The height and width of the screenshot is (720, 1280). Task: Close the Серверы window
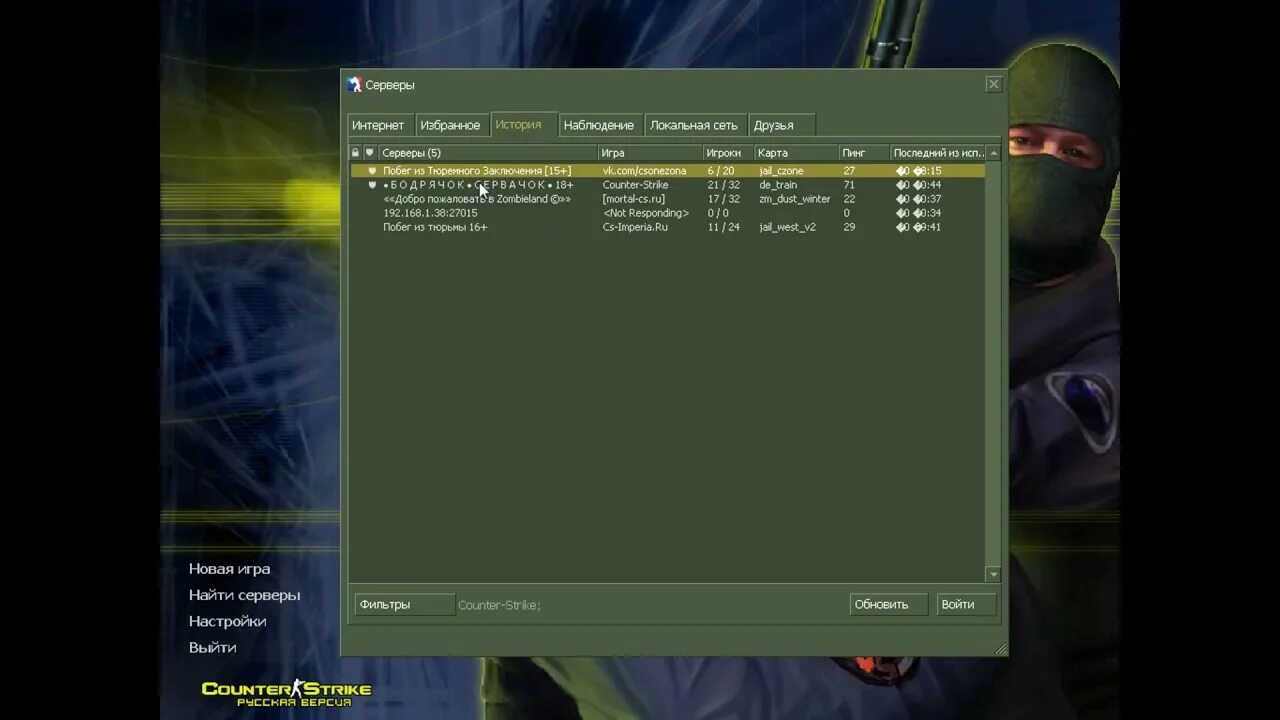pos(993,84)
